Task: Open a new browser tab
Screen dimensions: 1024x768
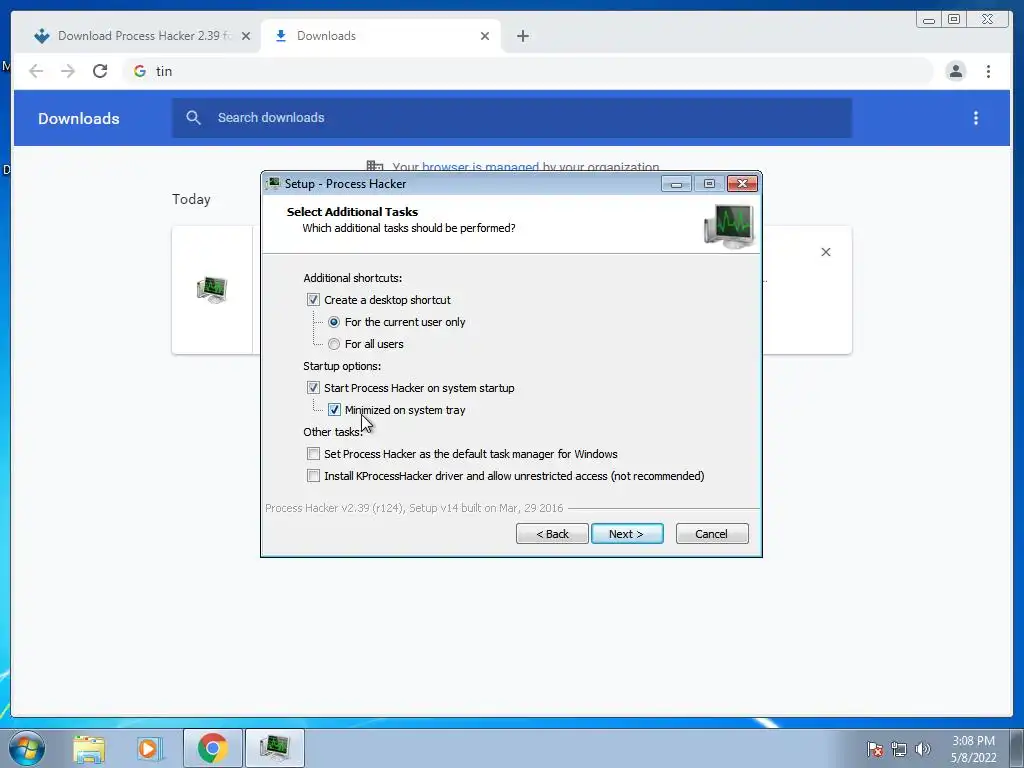Action: [x=522, y=36]
